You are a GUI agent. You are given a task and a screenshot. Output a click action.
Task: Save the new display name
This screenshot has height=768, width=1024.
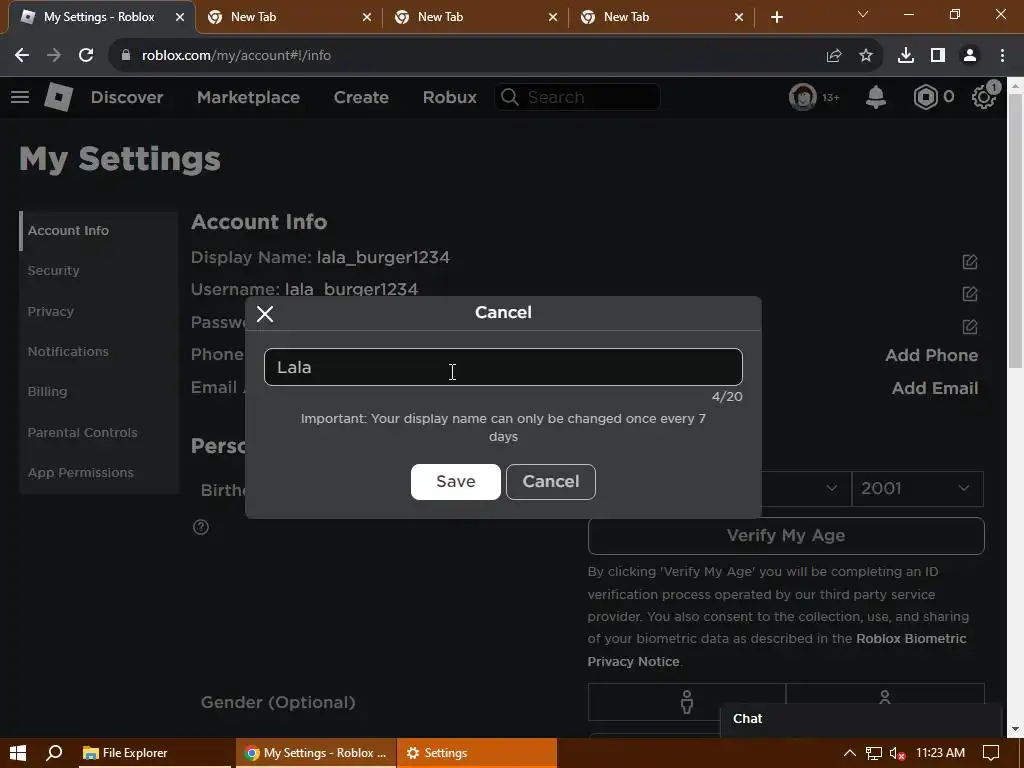456,482
